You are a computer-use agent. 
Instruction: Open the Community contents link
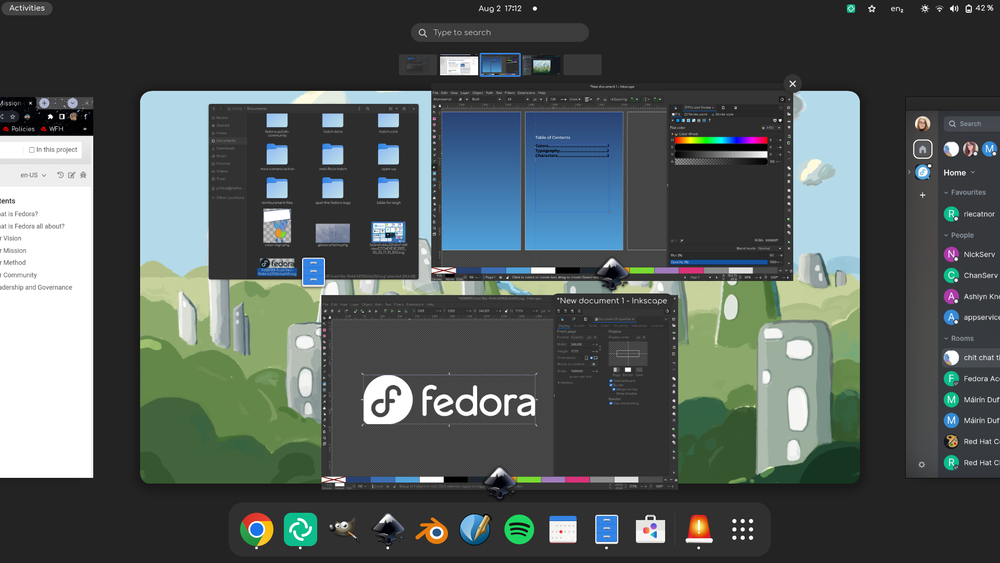coord(19,275)
